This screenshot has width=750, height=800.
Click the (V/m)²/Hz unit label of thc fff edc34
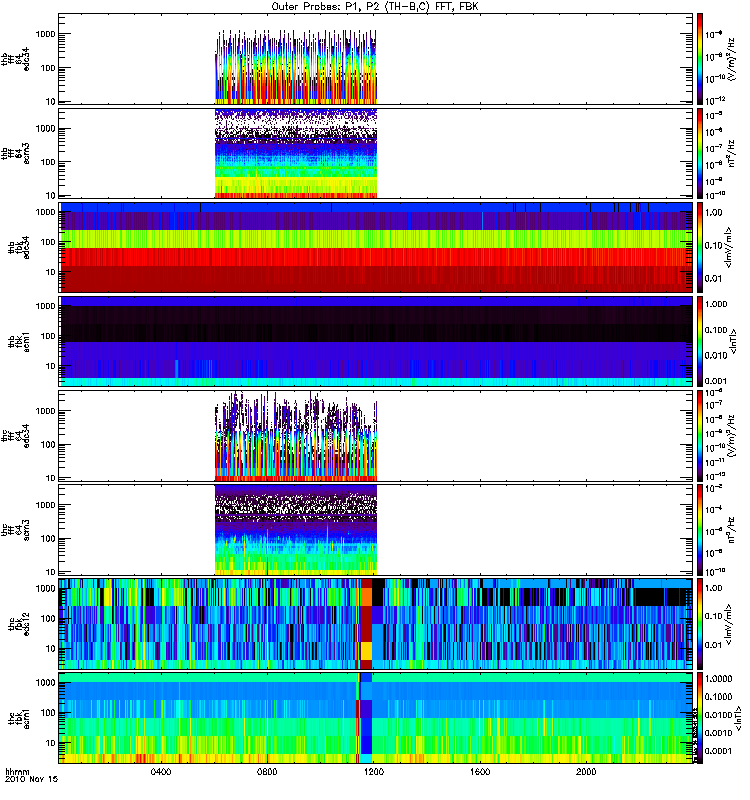[732, 436]
